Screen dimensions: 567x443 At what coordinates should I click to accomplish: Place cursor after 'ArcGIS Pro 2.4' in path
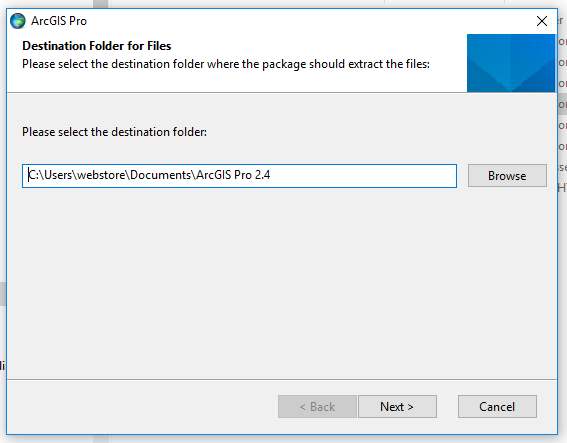tap(271, 175)
